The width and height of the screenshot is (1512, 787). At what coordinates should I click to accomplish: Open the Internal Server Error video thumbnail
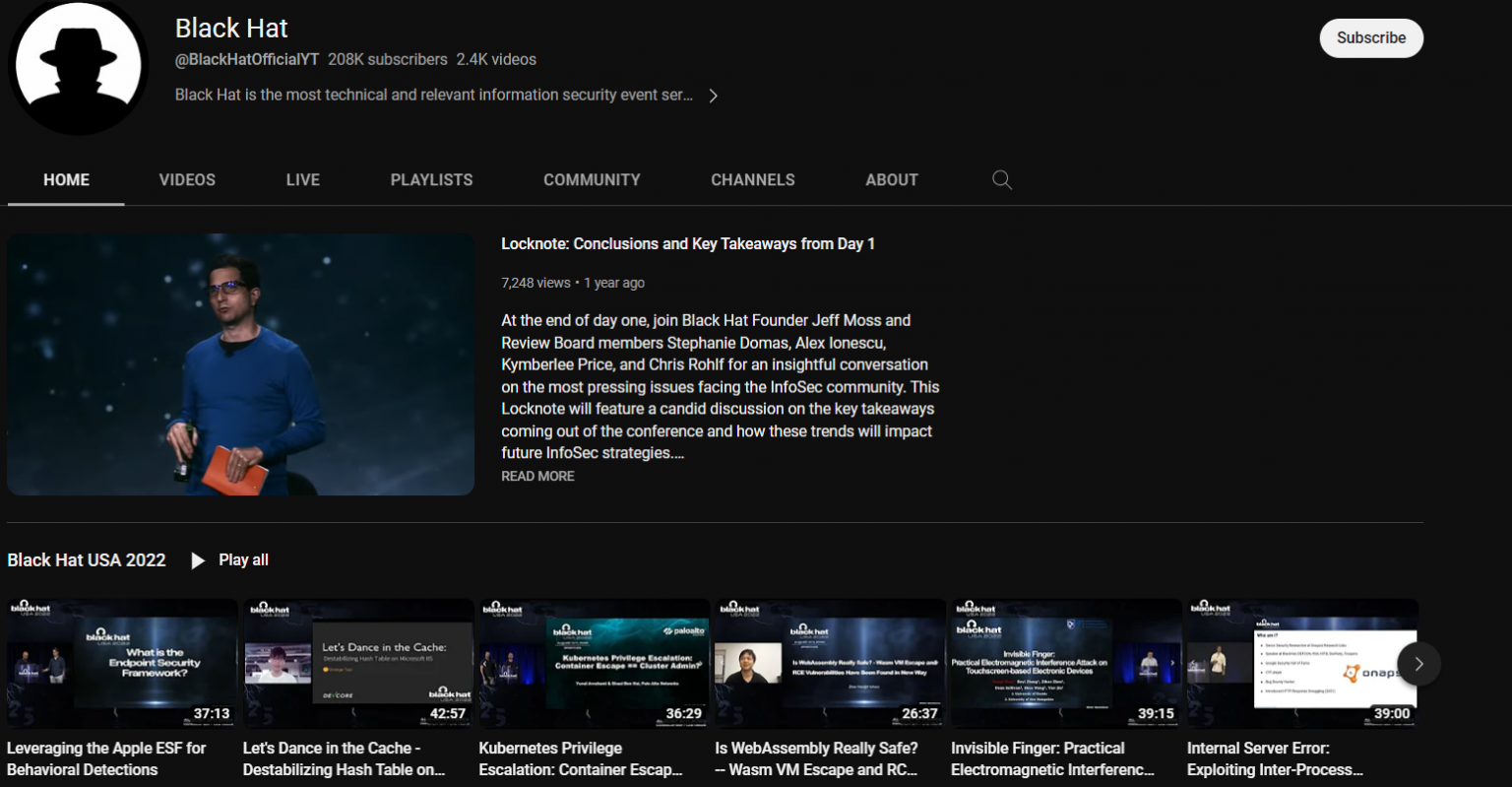pos(1301,663)
